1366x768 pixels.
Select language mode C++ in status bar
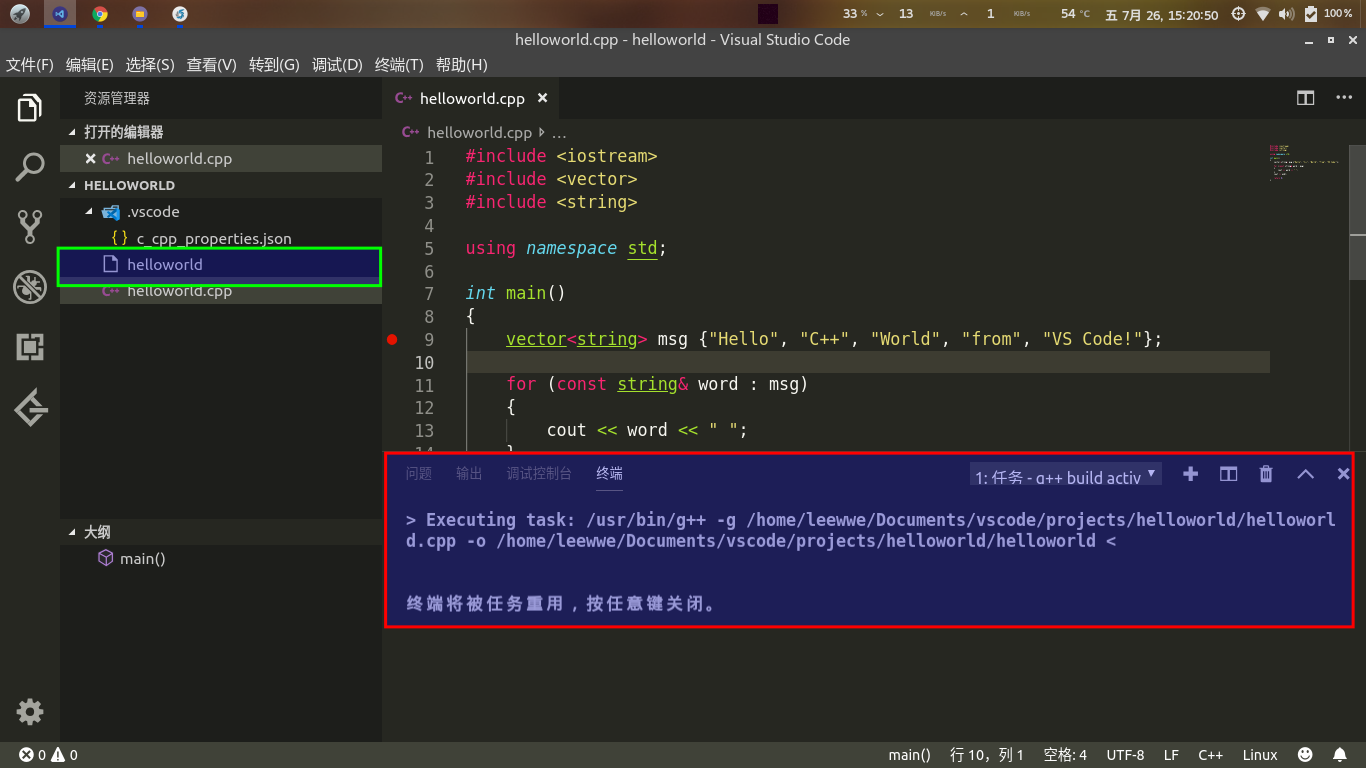coord(1211,755)
